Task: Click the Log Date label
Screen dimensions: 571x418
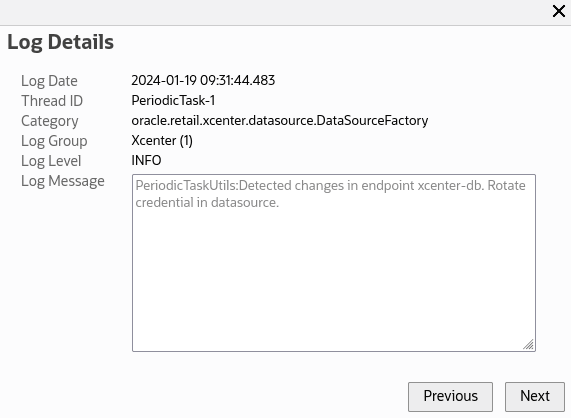Action: point(49,81)
